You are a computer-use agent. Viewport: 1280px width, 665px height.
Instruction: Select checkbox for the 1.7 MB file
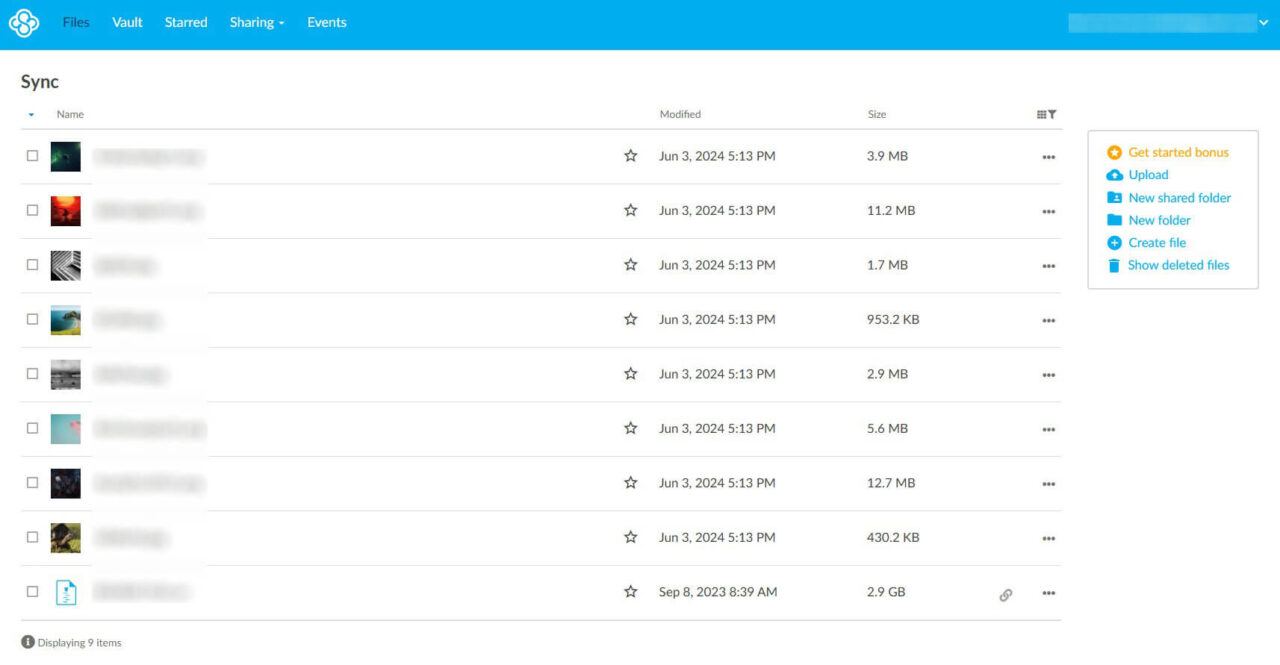[x=32, y=265]
